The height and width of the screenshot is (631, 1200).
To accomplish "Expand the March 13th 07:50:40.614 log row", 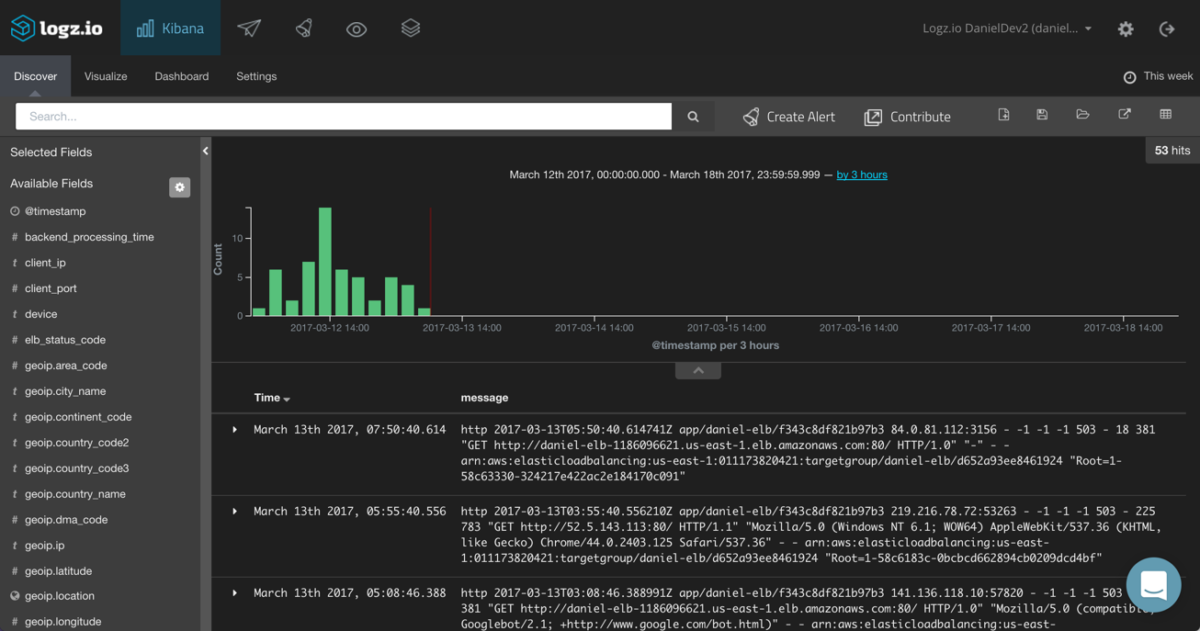I will point(235,429).
